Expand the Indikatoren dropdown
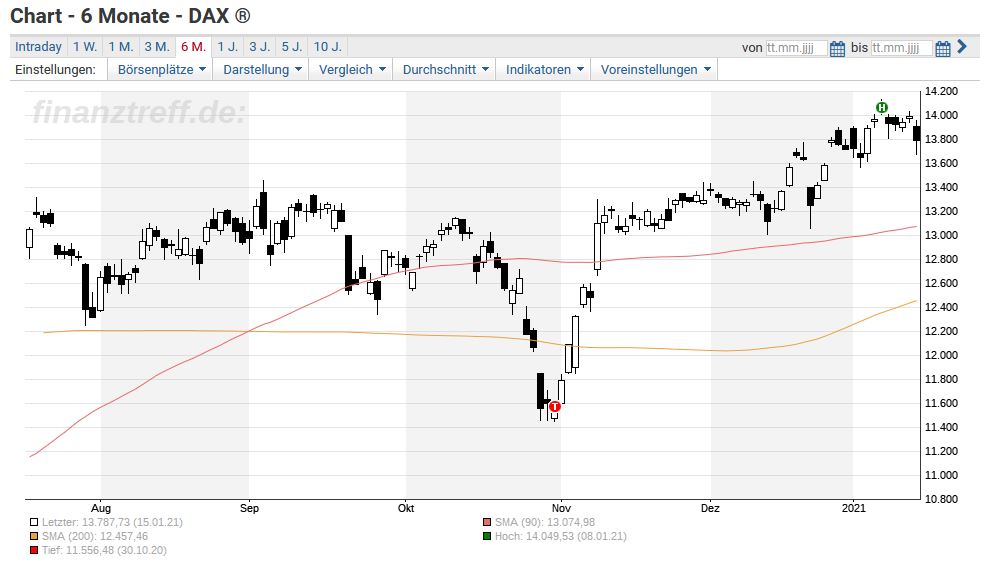Viewport: 991px width, 563px height. 544,70
